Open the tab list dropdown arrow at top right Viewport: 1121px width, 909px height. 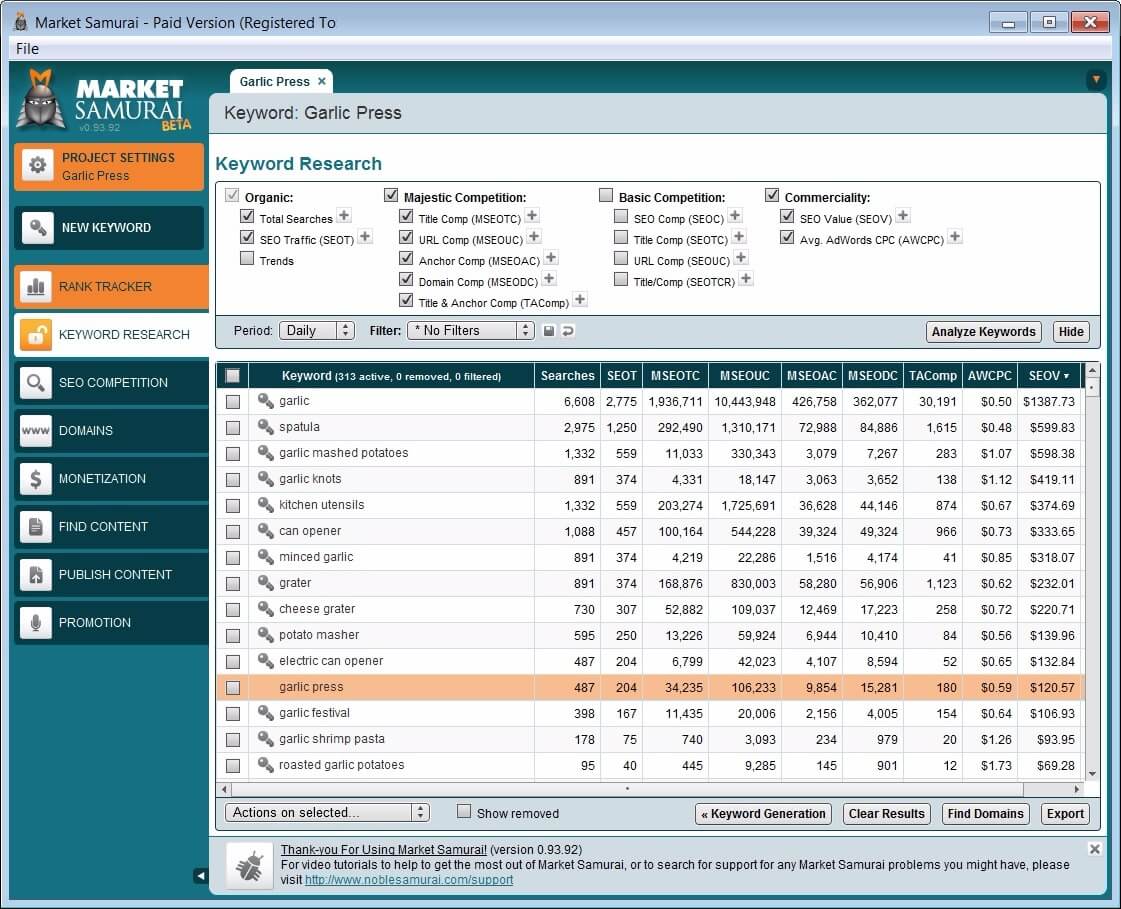click(1095, 79)
